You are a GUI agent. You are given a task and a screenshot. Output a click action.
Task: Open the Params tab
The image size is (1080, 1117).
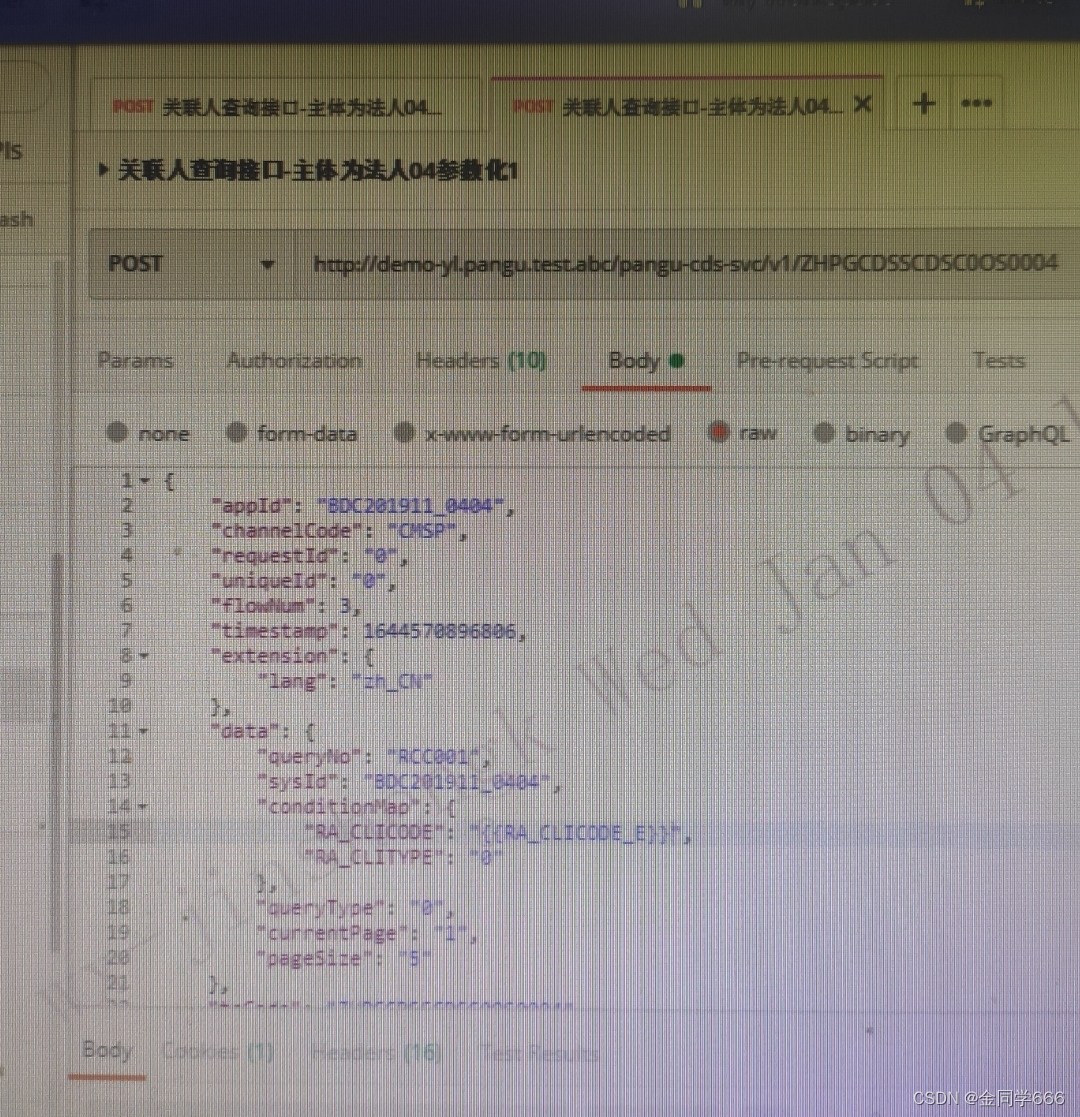point(135,360)
